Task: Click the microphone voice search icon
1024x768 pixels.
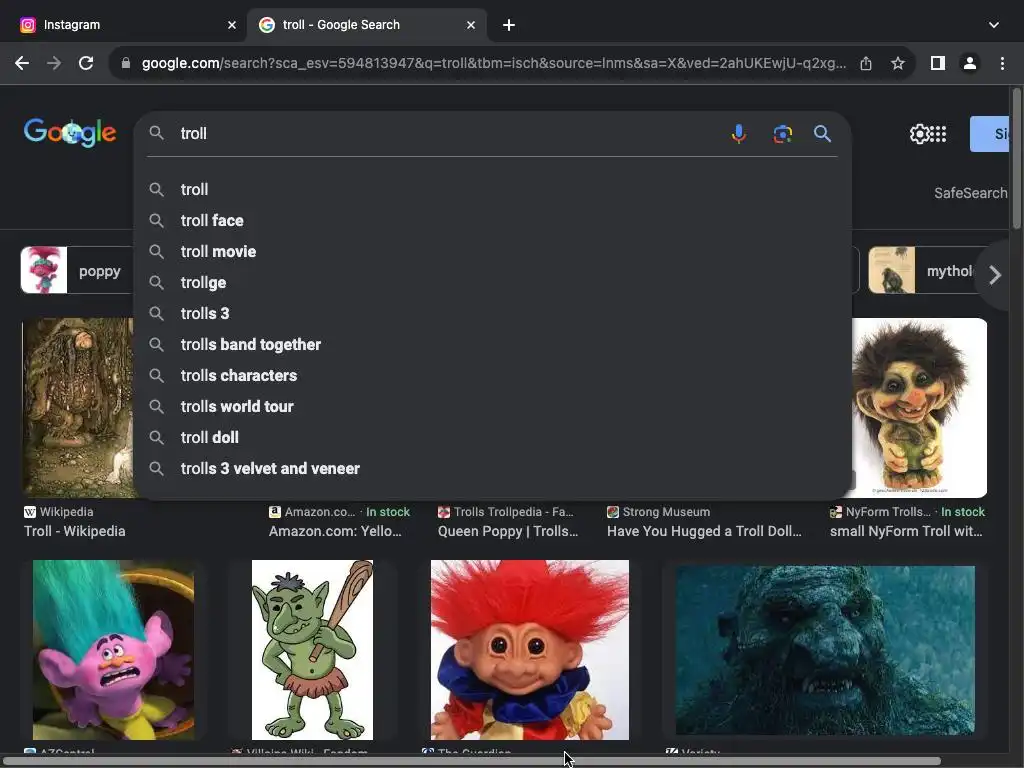Action: click(739, 134)
